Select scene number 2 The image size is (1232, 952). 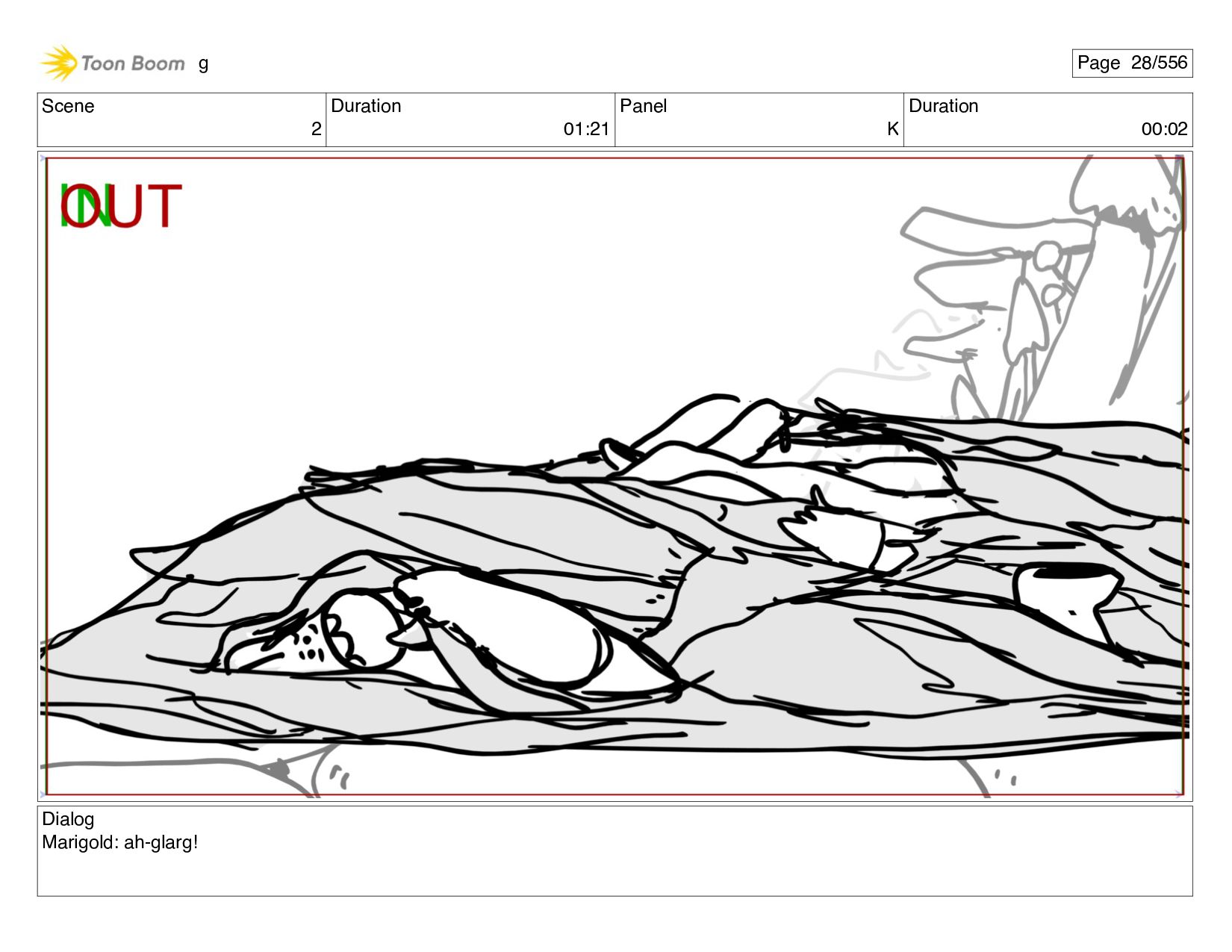click(316, 129)
